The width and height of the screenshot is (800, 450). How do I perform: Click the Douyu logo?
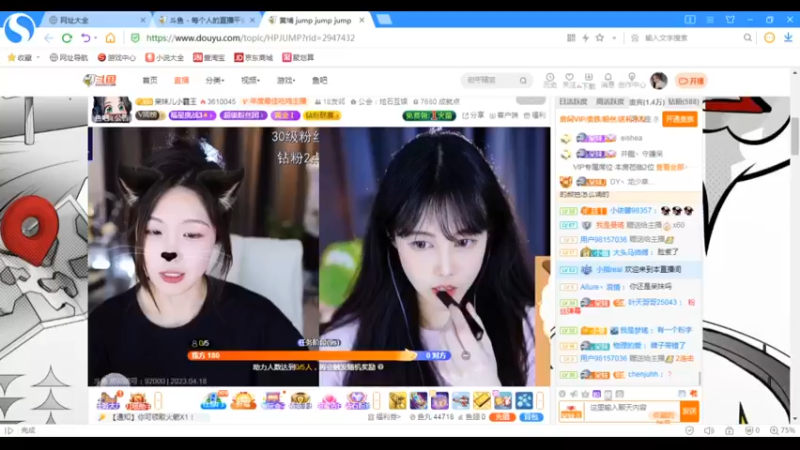(101, 80)
